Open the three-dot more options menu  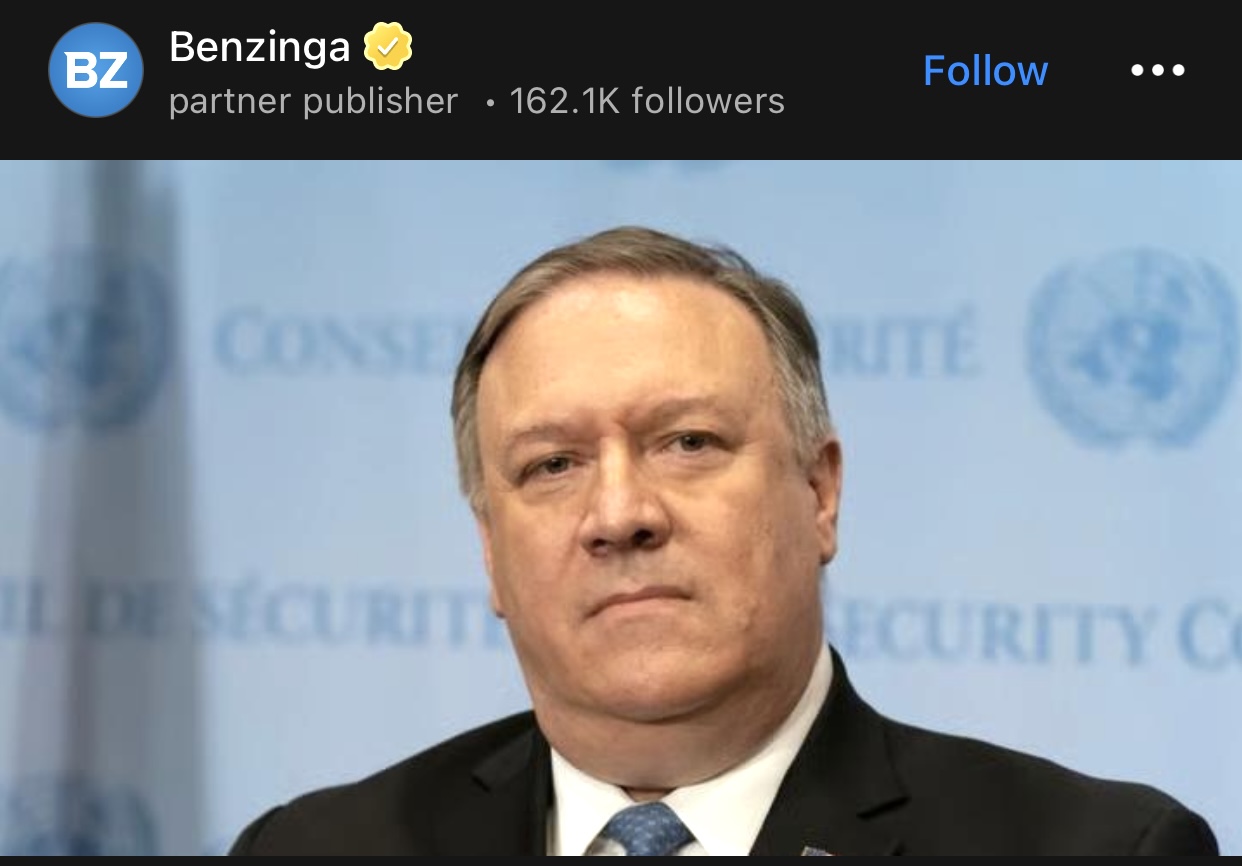pyautogui.click(x=1157, y=70)
